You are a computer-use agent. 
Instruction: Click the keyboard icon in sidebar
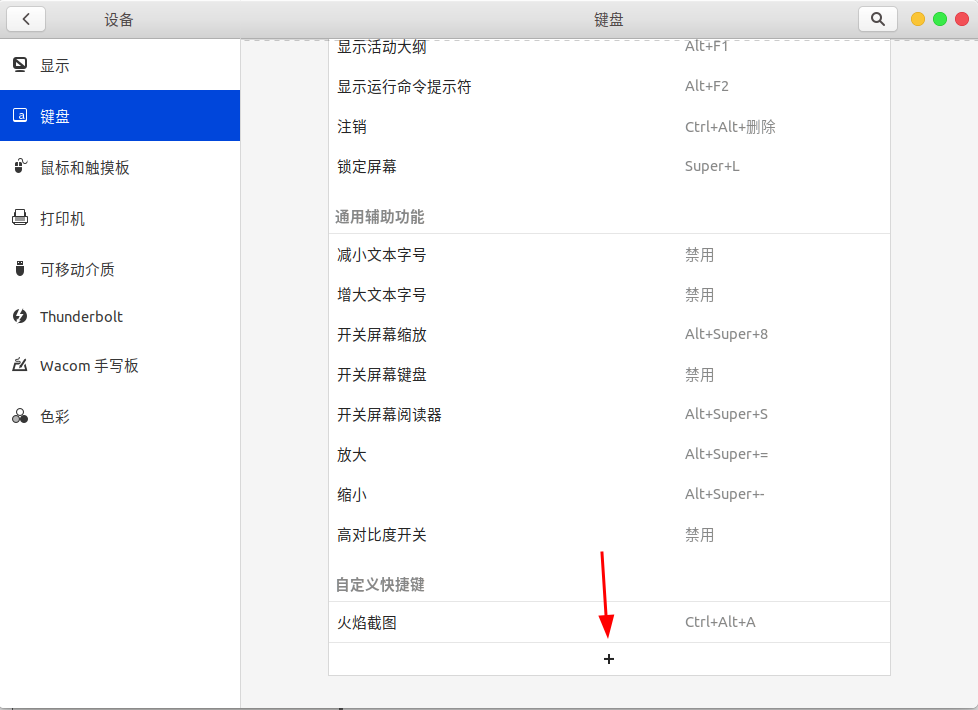click(20, 115)
